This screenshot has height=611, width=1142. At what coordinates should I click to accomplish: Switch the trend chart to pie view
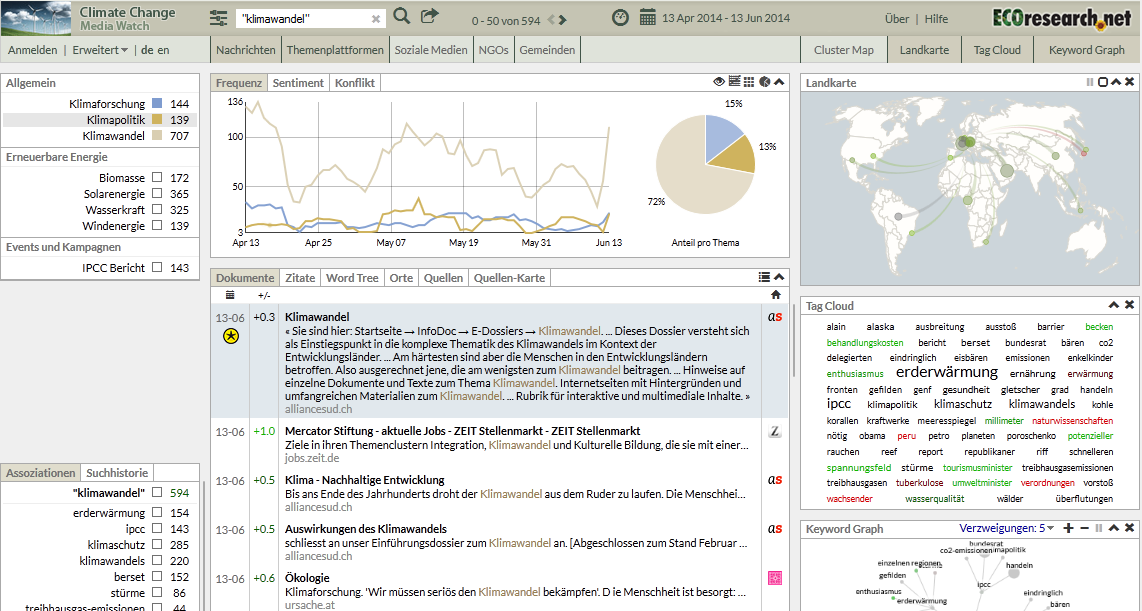pyautogui.click(x=764, y=82)
